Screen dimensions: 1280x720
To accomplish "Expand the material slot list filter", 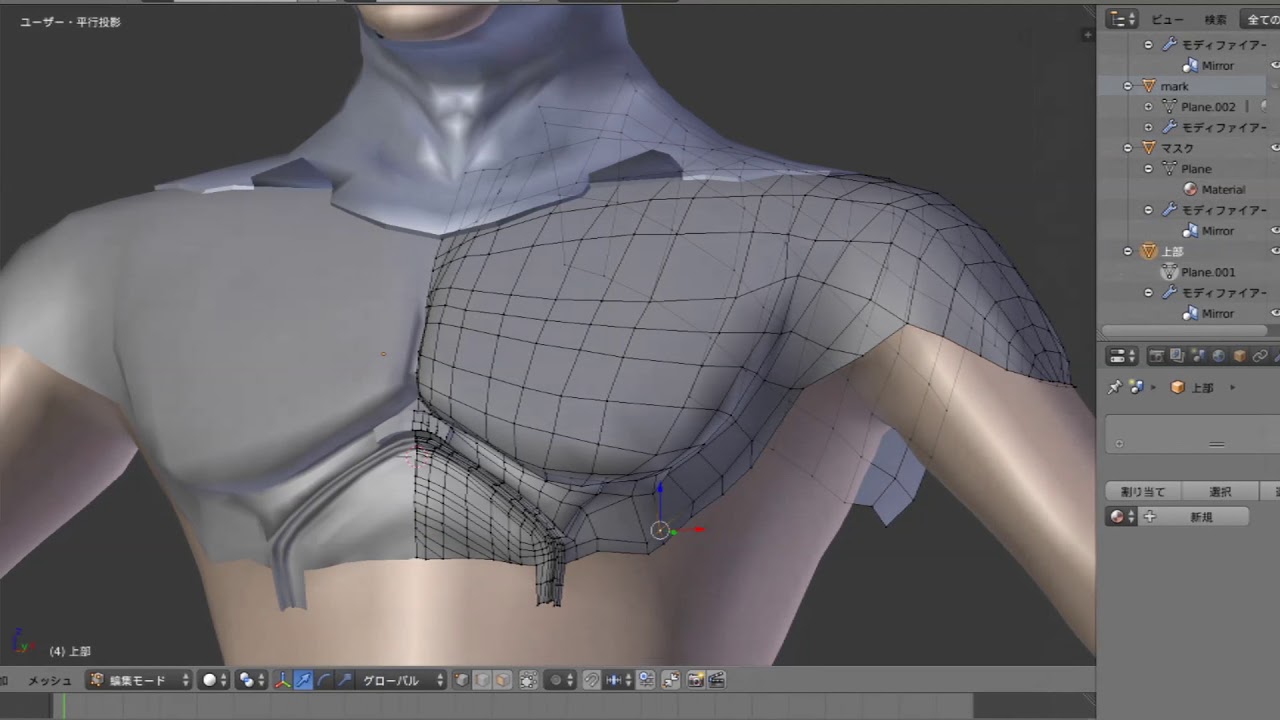I will pos(1119,444).
